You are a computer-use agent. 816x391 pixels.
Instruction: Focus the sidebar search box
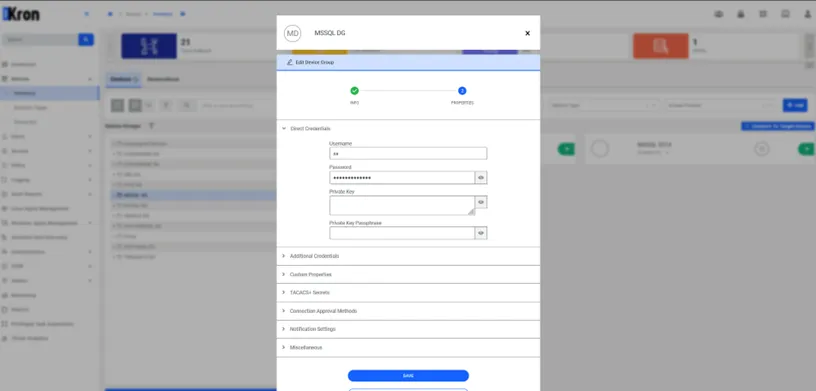pos(40,40)
